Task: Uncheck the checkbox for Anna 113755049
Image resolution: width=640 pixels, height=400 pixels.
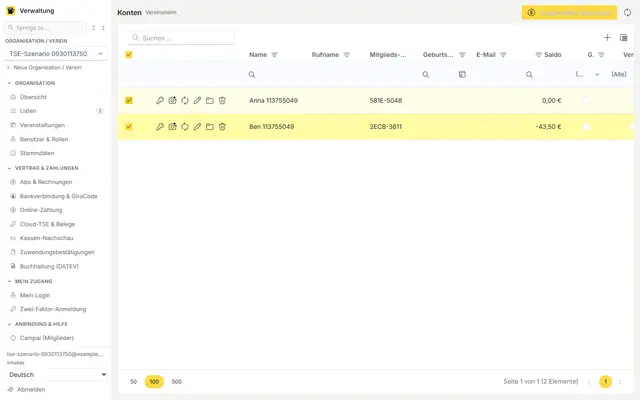Action: (129, 100)
